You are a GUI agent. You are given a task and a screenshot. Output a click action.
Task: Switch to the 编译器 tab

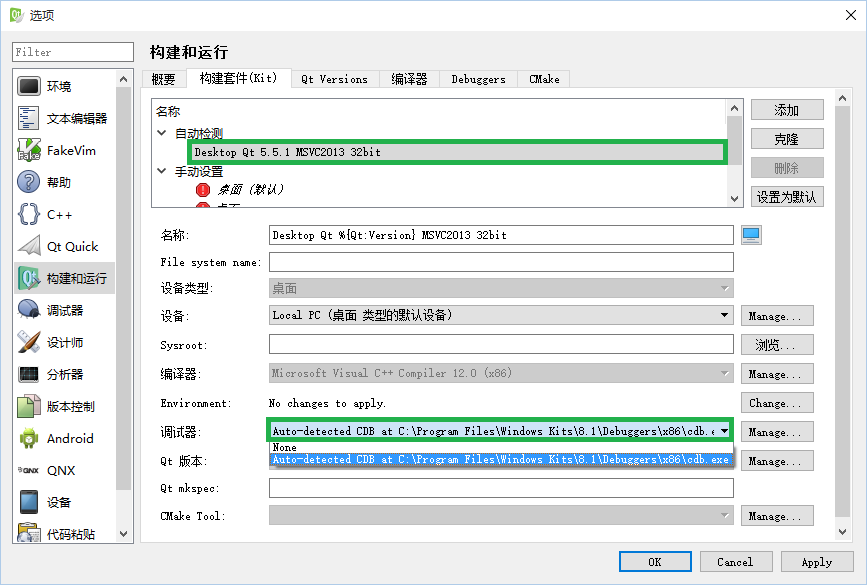point(409,79)
